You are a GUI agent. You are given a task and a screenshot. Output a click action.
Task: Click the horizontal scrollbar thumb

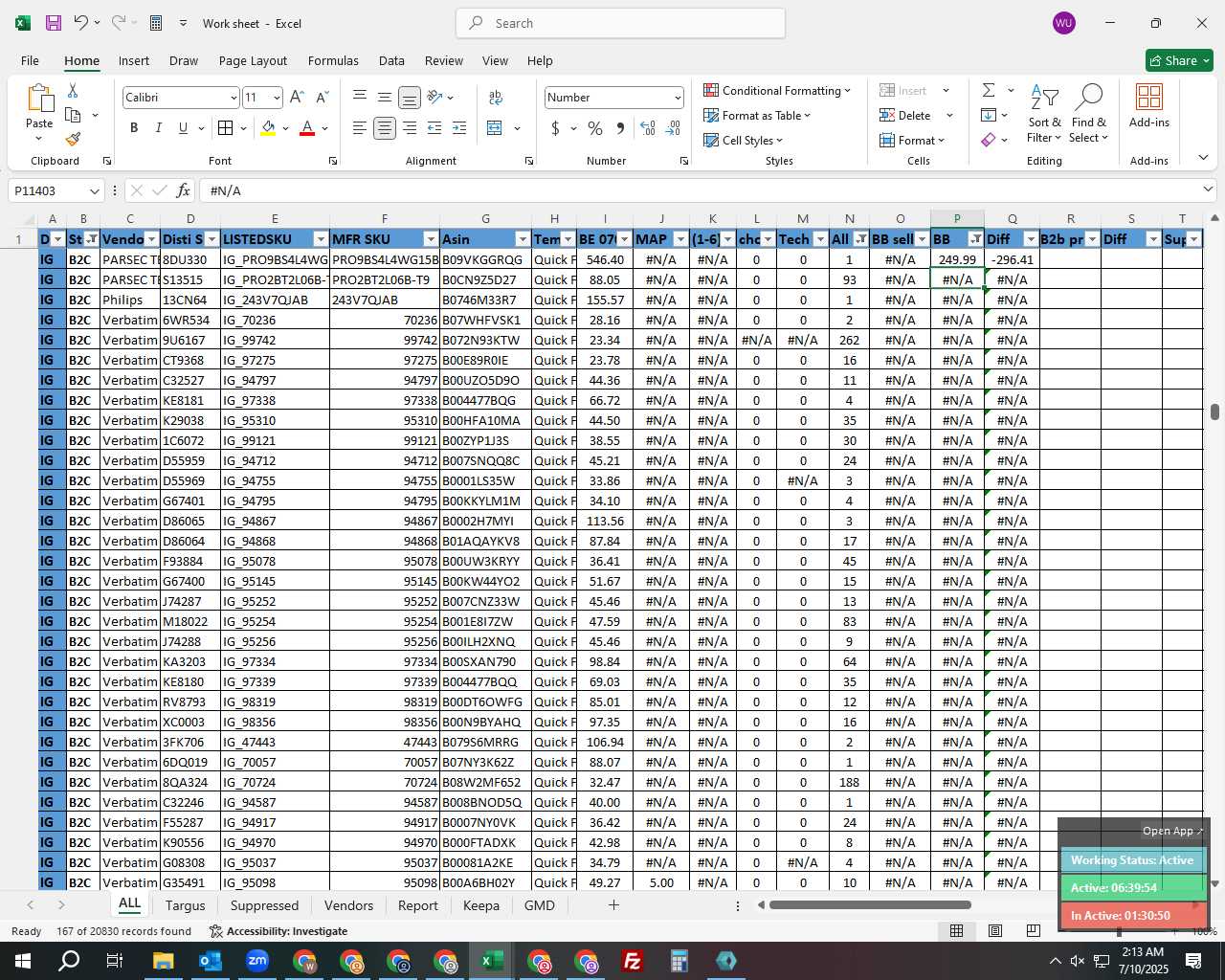click(x=870, y=904)
